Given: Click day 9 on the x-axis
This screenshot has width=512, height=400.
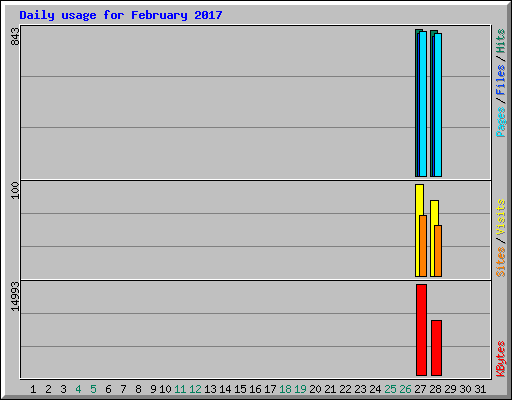Looking at the screenshot, I should point(153,389).
